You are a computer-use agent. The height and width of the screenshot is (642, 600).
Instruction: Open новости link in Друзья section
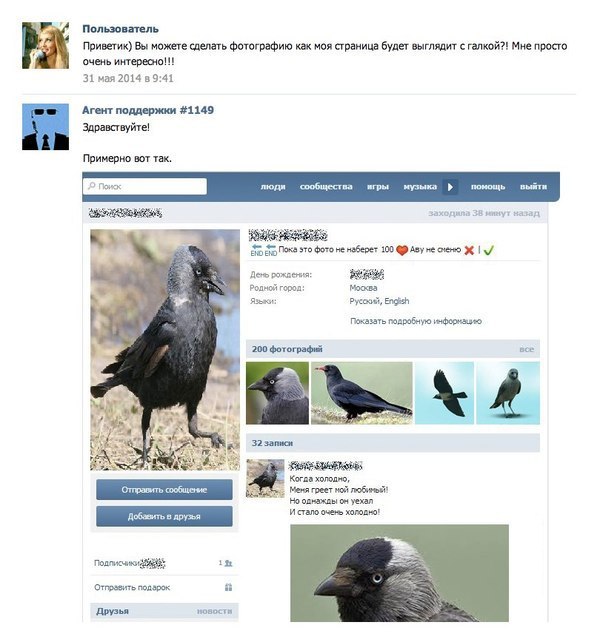point(214,611)
